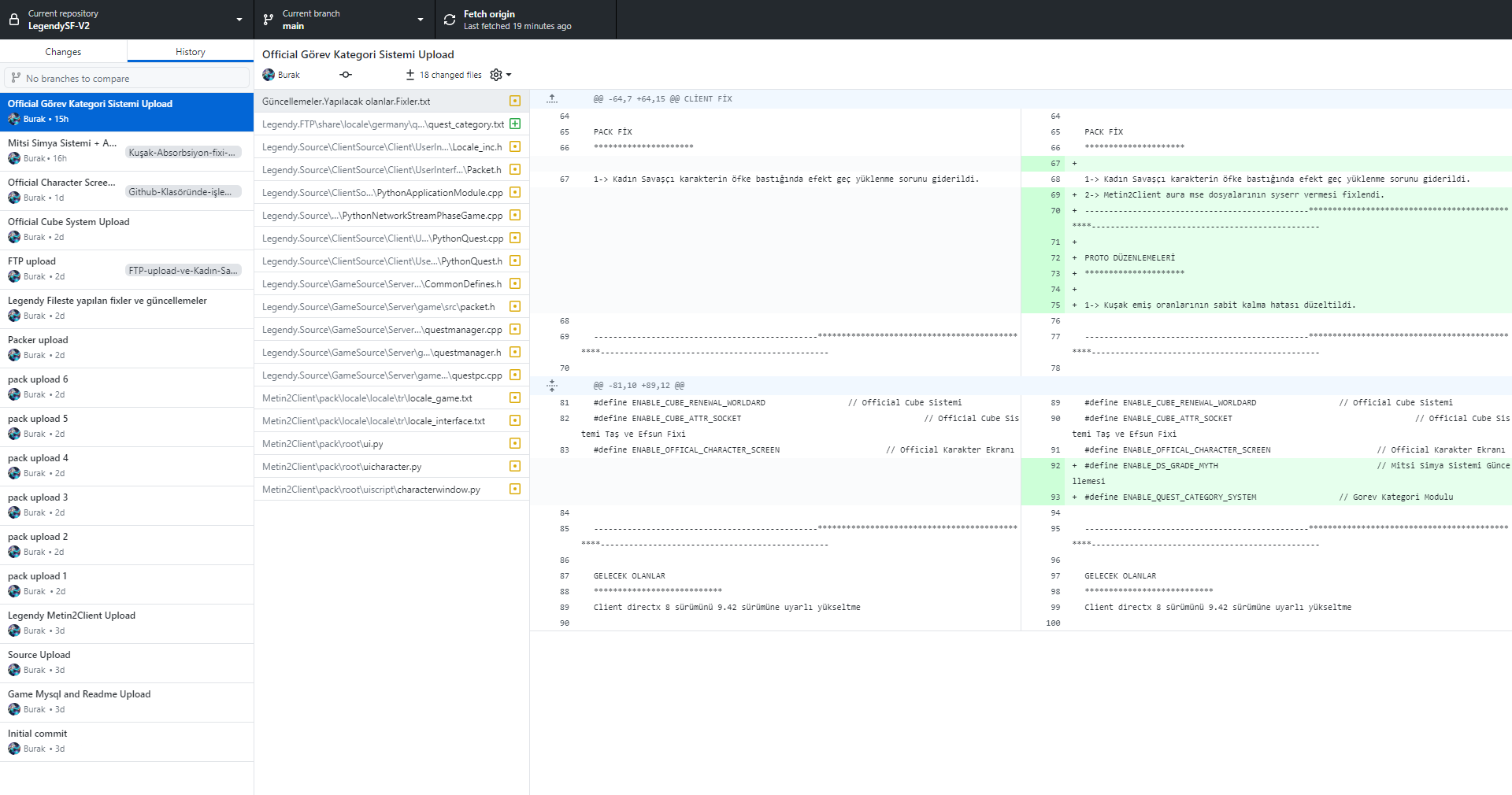
Task: Open file Locale_inc.h
Action: 391,146
